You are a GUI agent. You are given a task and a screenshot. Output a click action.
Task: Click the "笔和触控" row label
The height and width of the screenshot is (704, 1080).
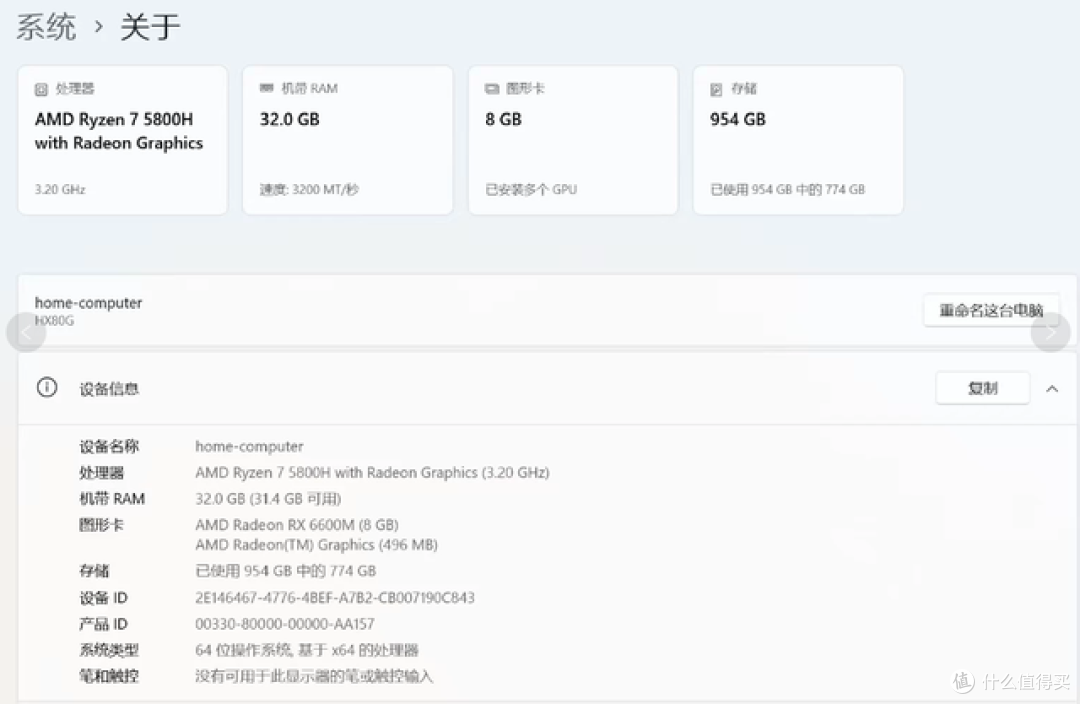click(109, 676)
